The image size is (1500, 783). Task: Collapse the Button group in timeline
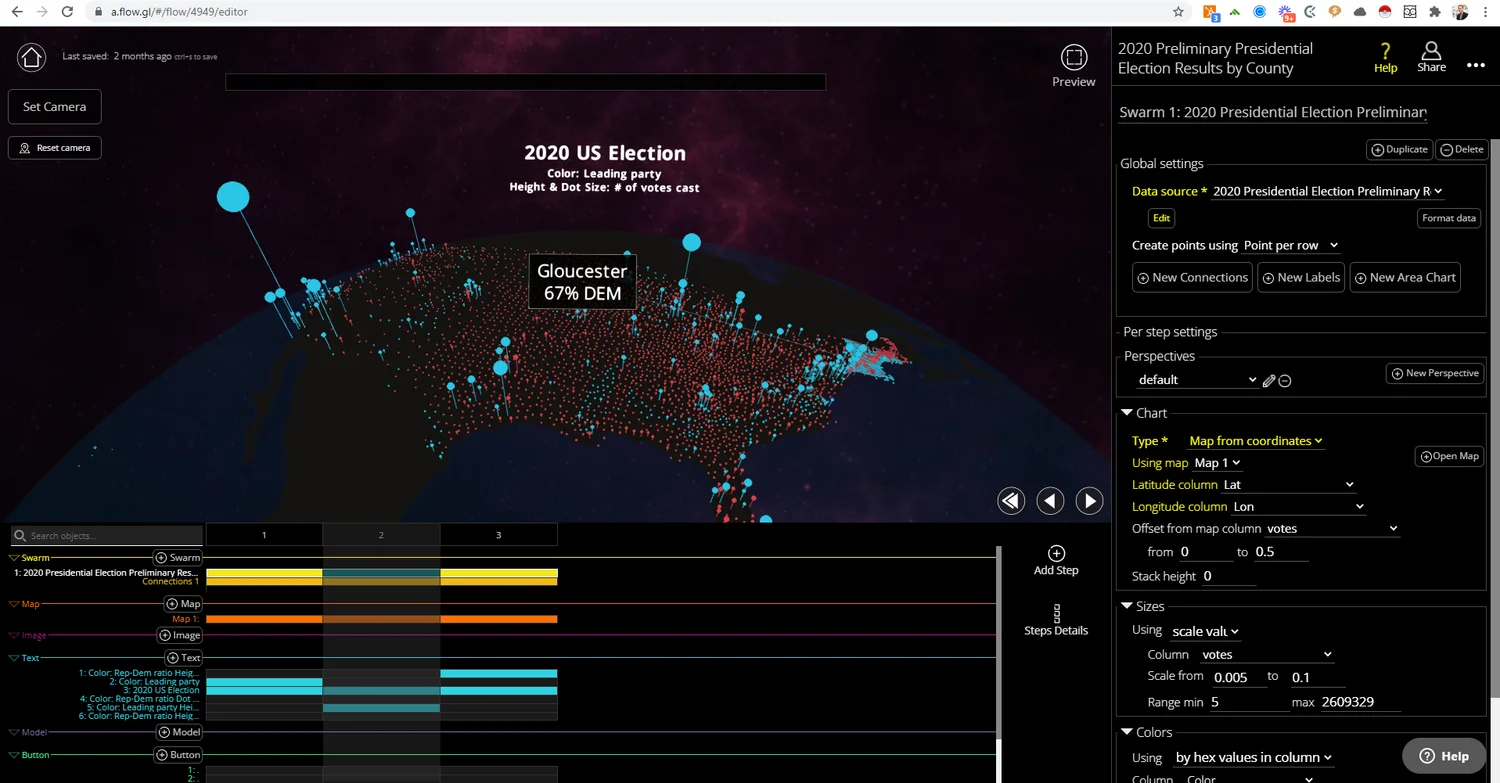coord(14,755)
